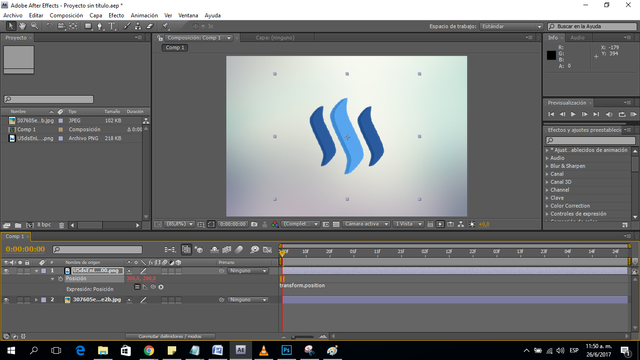Expand Color Correction effects category
This screenshot has width=640, height=360.
coord(547,206)
